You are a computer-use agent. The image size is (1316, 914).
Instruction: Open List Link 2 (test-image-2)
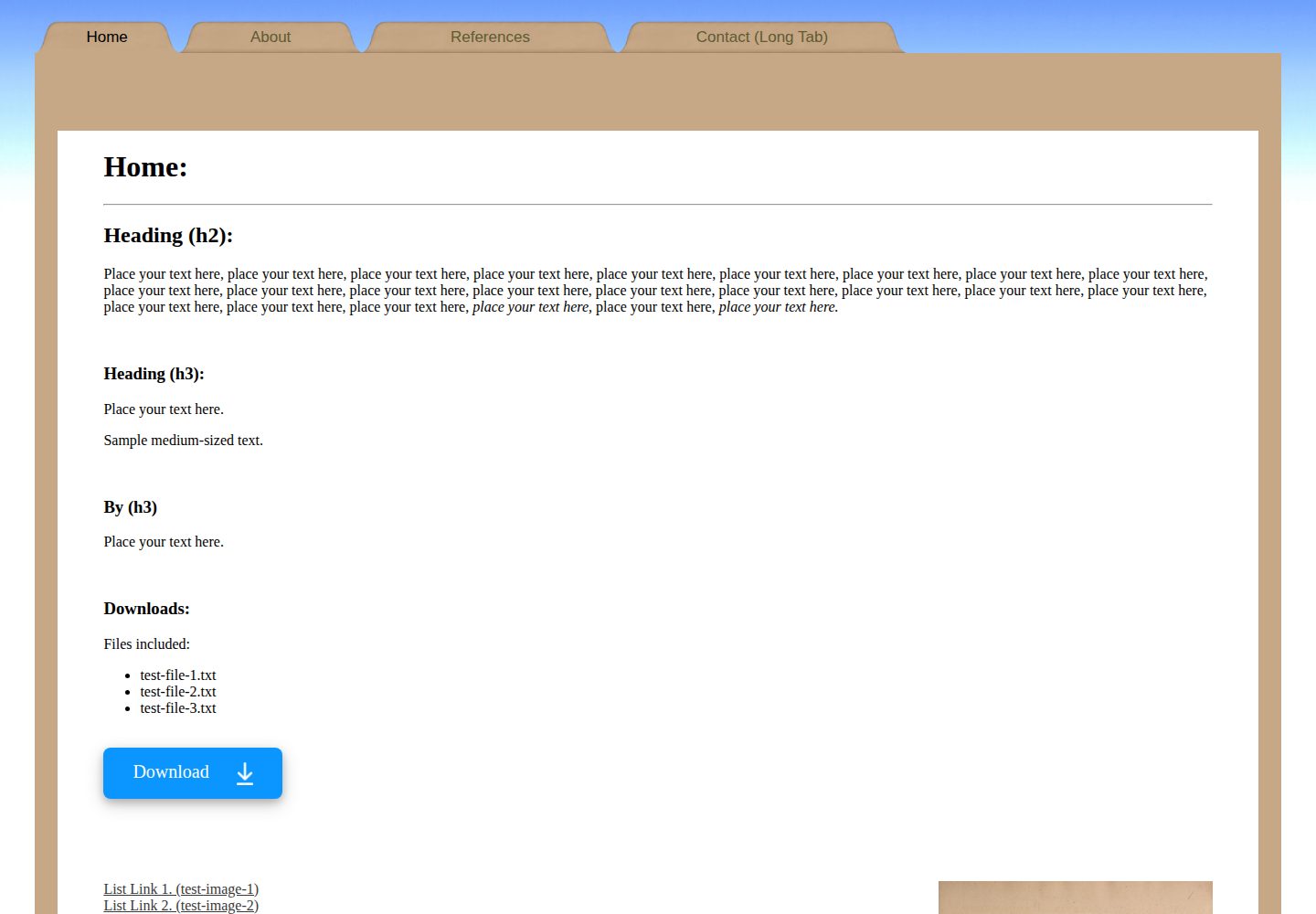tap(181, 906)
